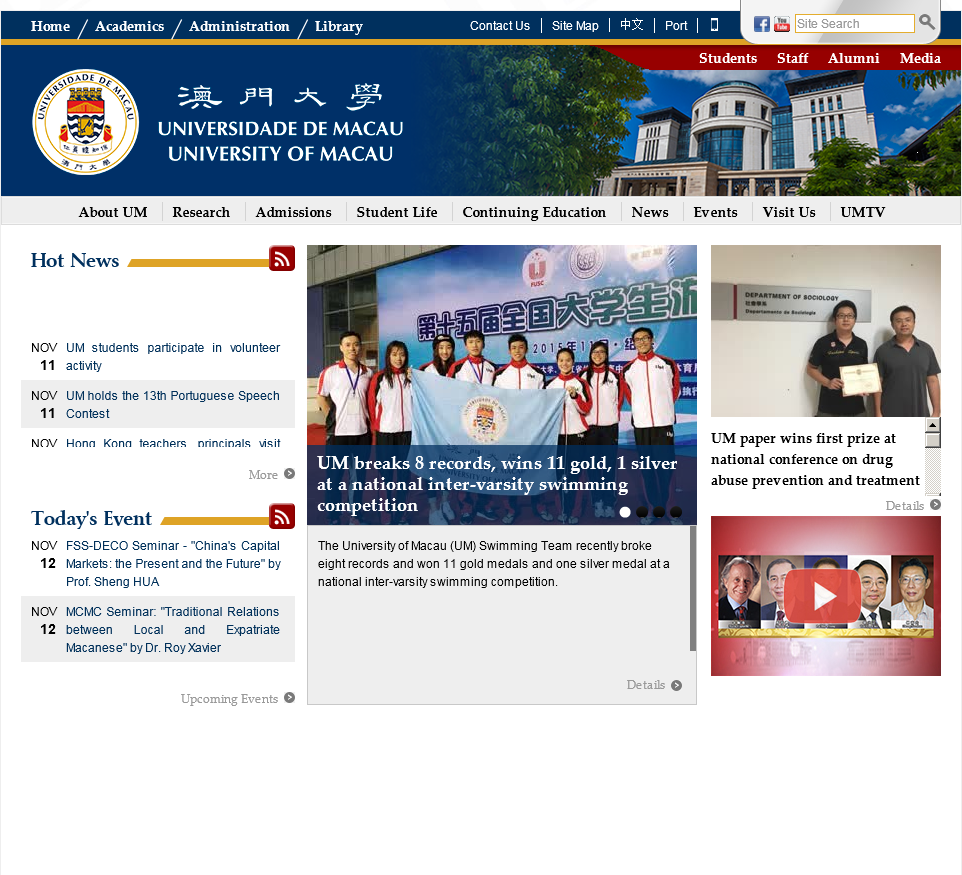Open the Site Map link
Viewport: 962px width, 875px height.
[x=575, y=26]
